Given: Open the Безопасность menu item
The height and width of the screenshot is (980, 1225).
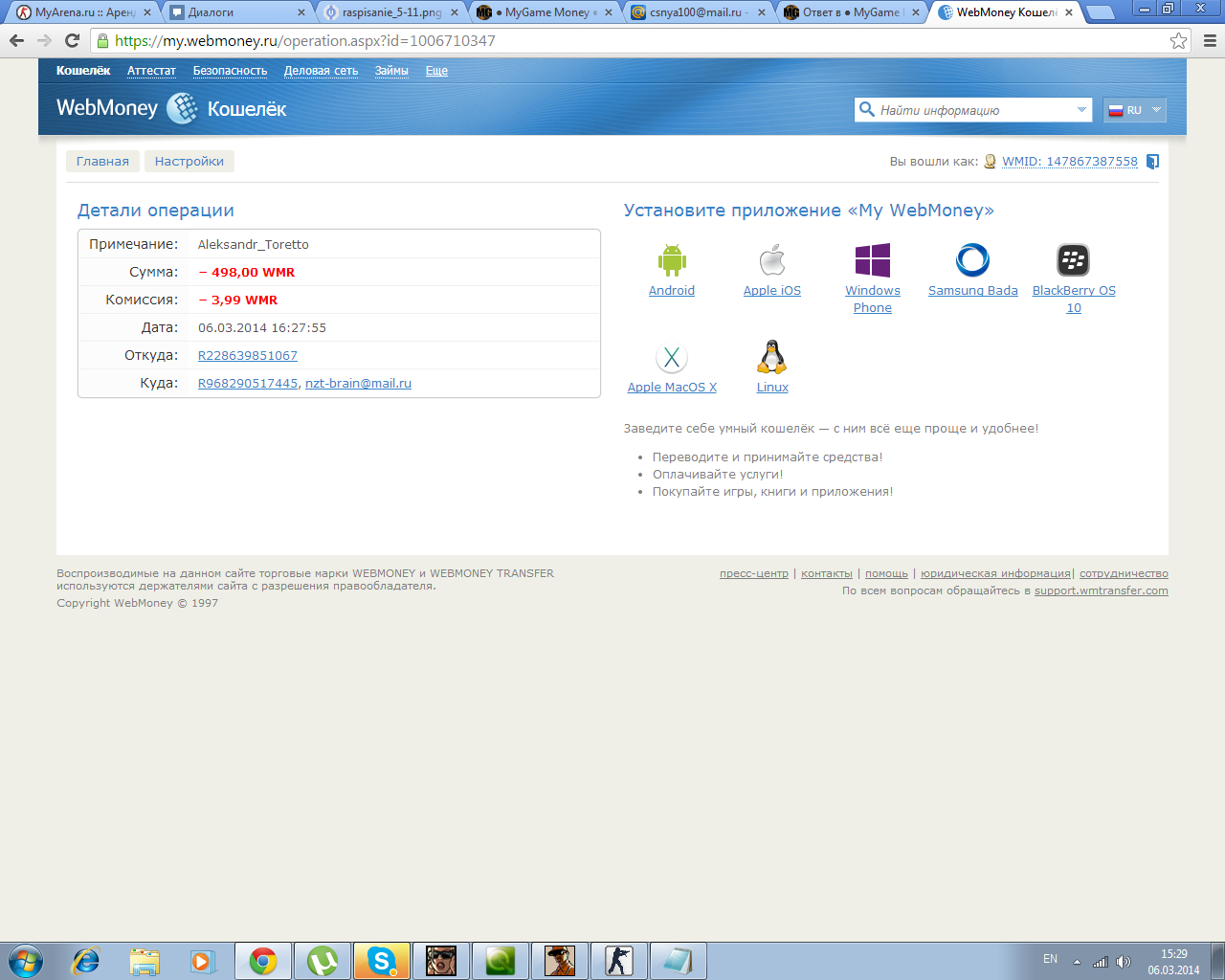Looking at the screenshot, I should [230, 71].
